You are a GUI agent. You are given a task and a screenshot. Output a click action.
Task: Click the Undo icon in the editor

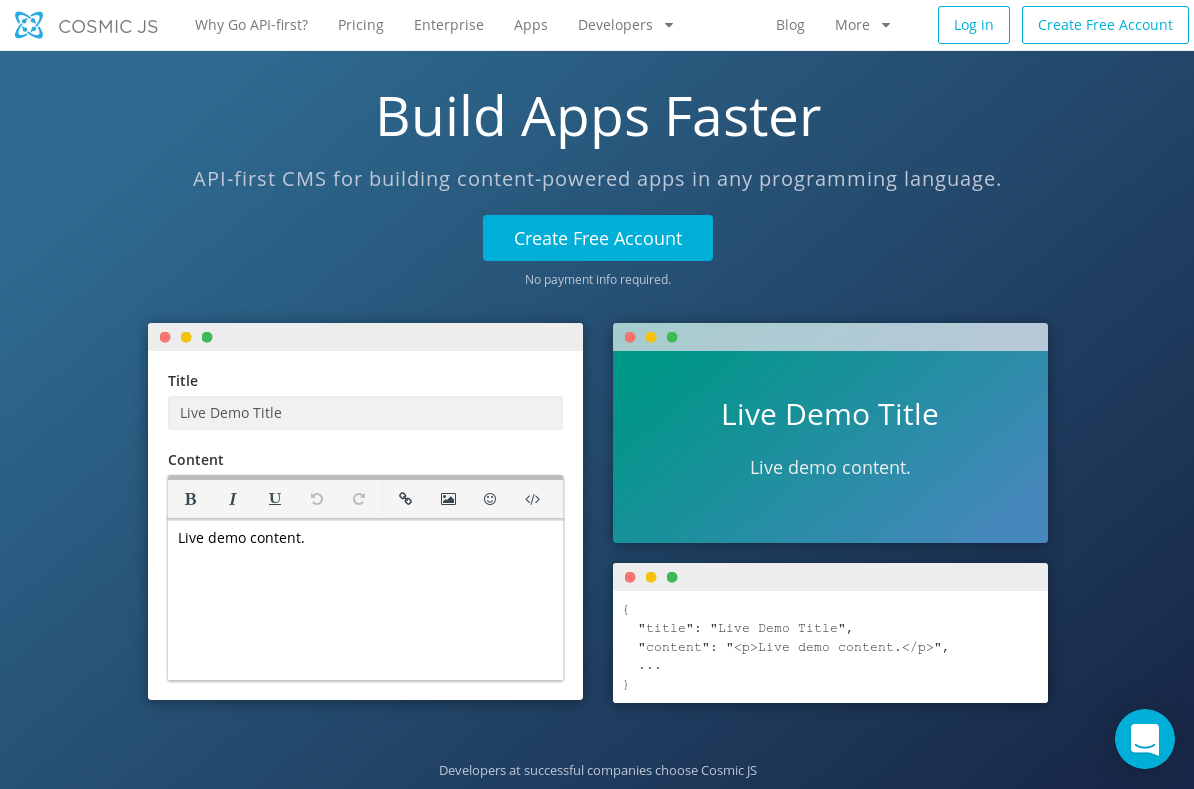[x=317, y=499]
